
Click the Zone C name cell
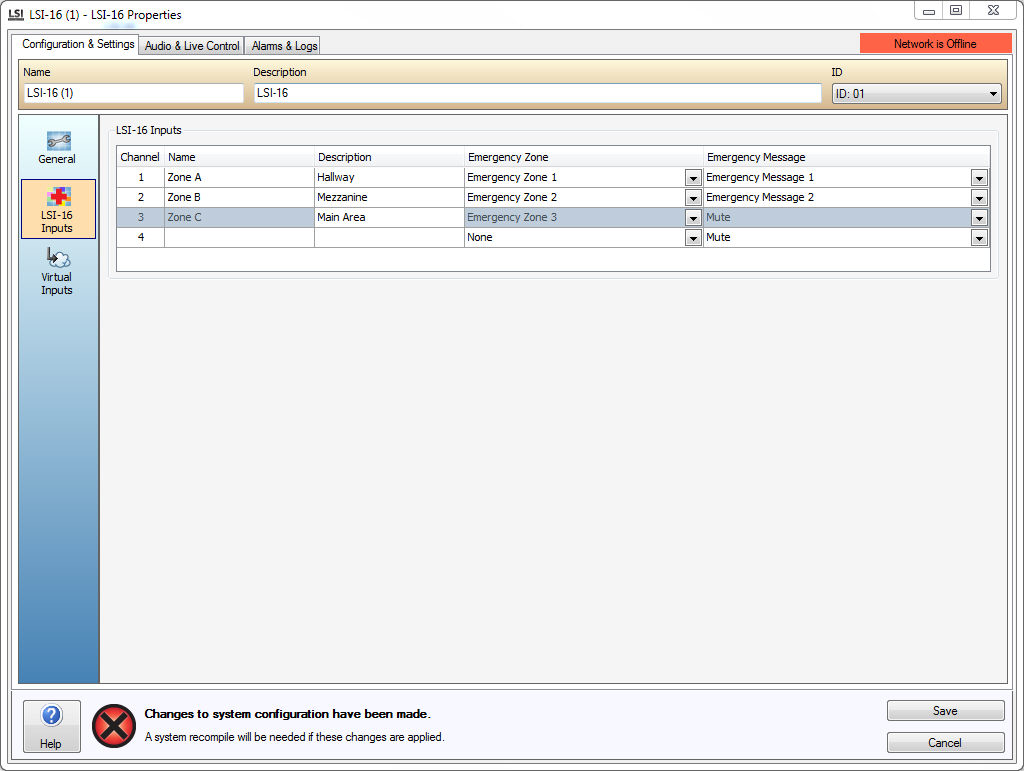tap(239, 217)
